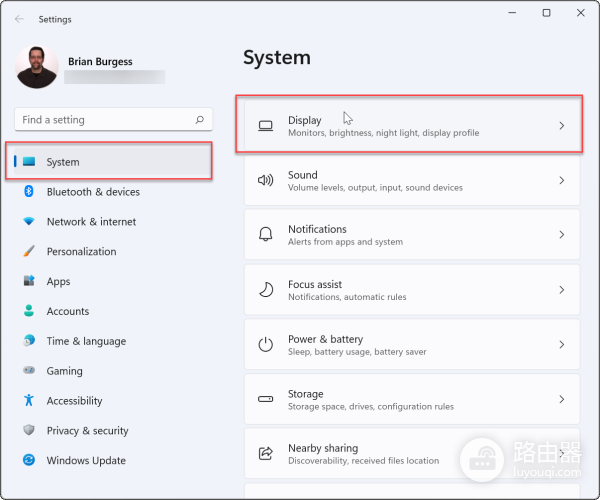Viewport: 600px width, 500px height.
Task: Click the Power & battery icon
Action: click(x=265, y=345)
